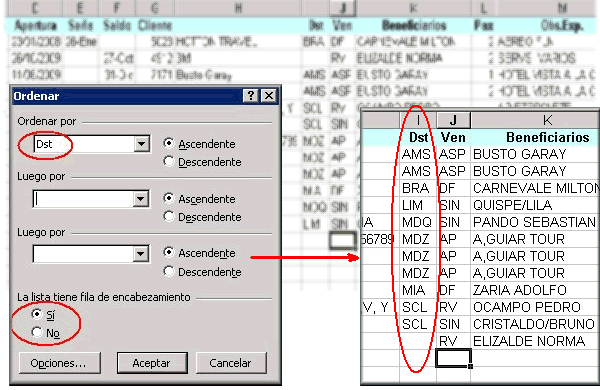Confirm sort with Aceptar button
This screenshot has height=390, width=600.
click(x=152, y=363)
